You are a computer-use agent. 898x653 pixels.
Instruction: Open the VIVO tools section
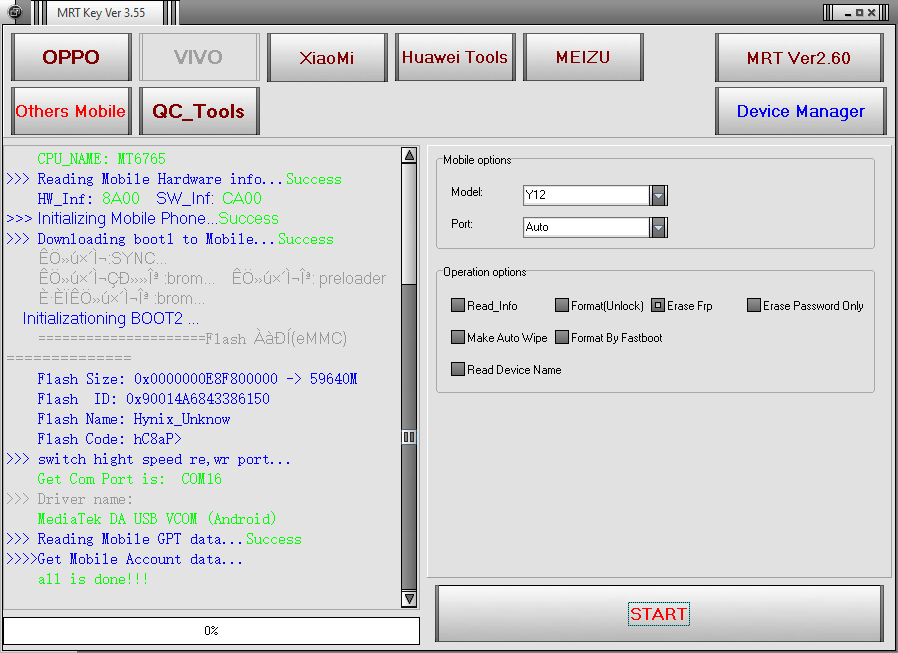tap(199, 57)
